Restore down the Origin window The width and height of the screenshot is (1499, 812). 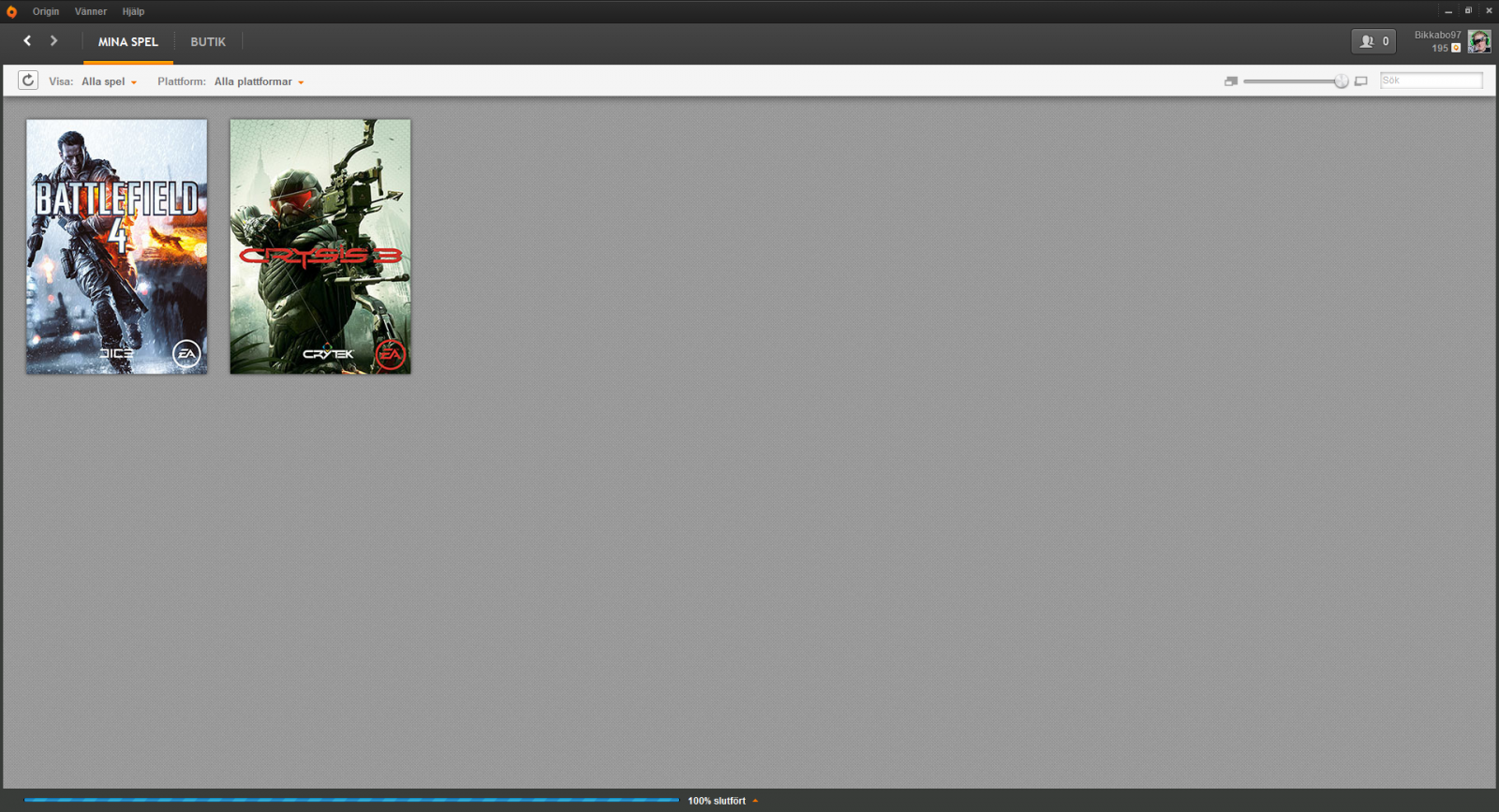pyautogui.click(x=1468, y=11)
